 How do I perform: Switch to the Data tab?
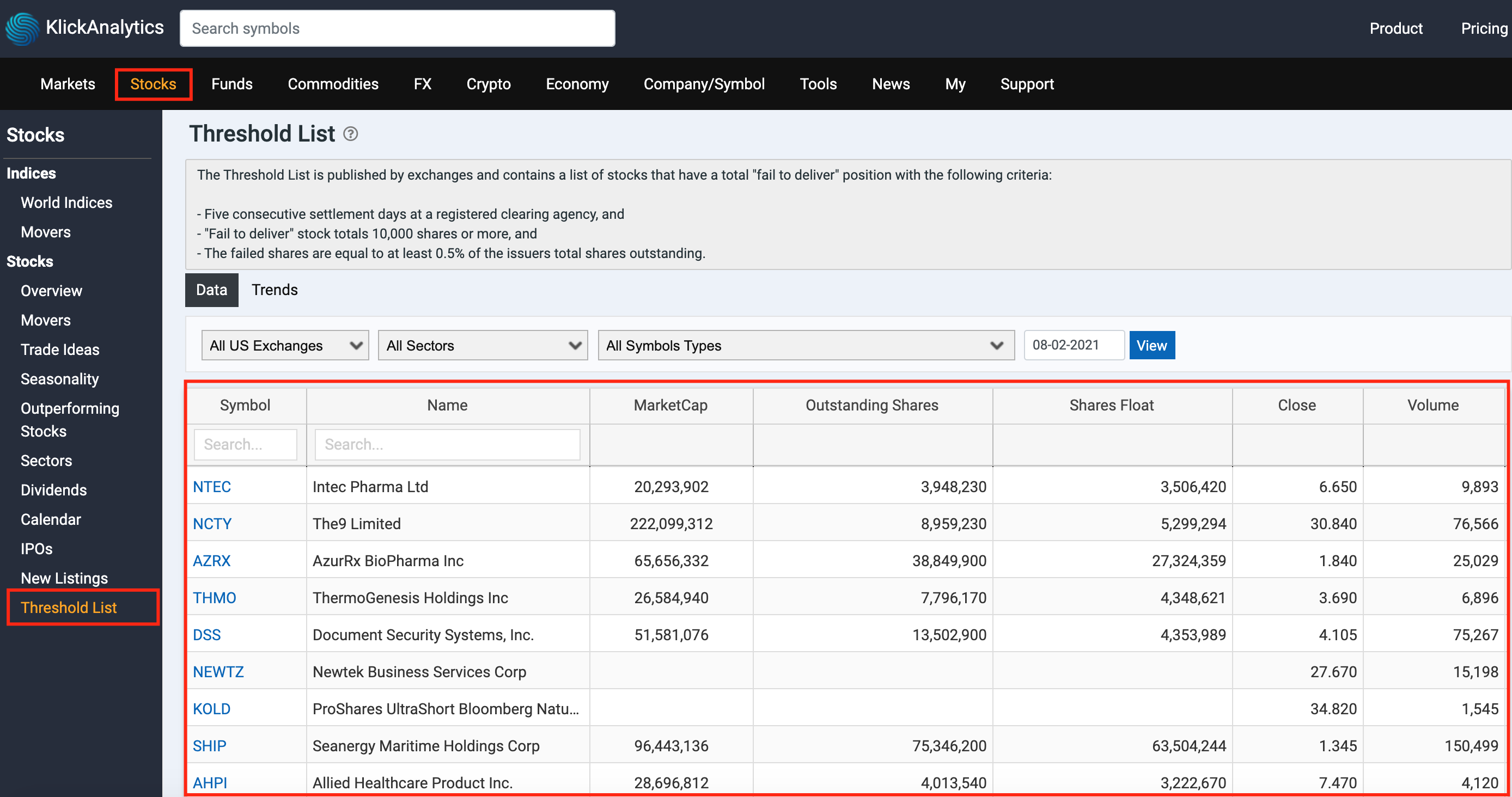pos(211,290)
